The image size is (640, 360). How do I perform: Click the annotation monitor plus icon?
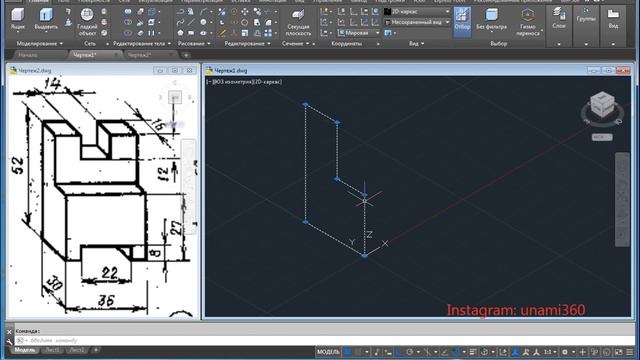tap(583, 351)
